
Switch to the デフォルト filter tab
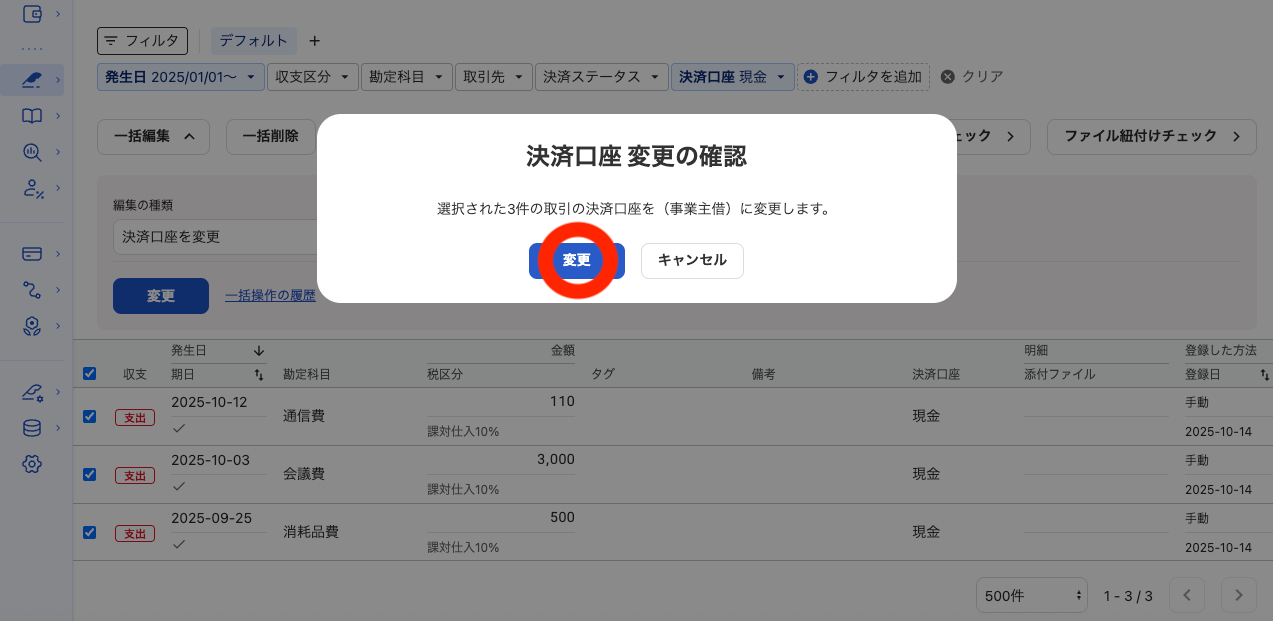(x=254, y=41)
